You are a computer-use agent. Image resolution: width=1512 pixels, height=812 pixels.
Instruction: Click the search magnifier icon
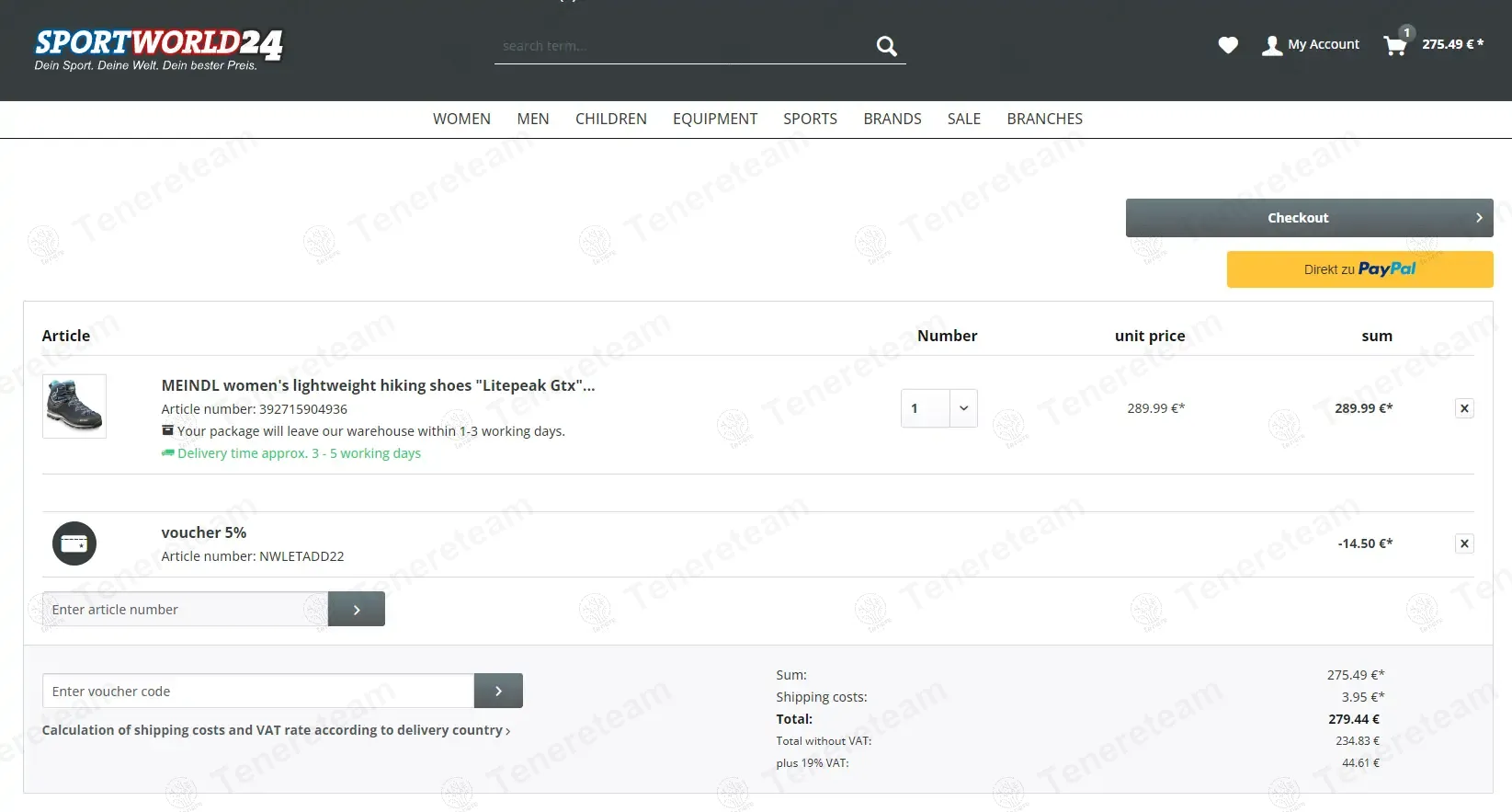[886, 46]
